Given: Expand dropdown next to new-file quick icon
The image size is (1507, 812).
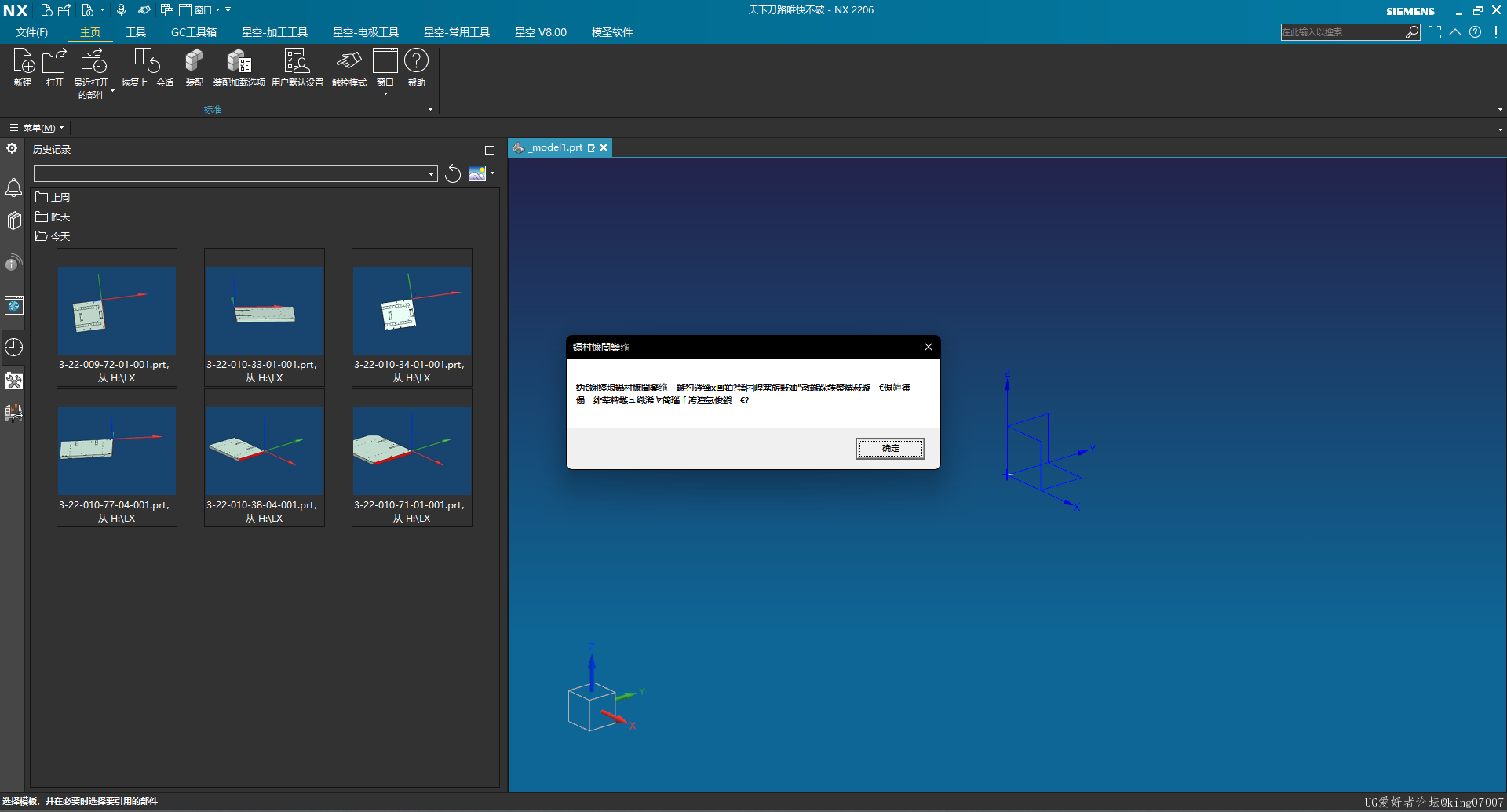Looking at the screenshot, I should [x=102, y=10].
